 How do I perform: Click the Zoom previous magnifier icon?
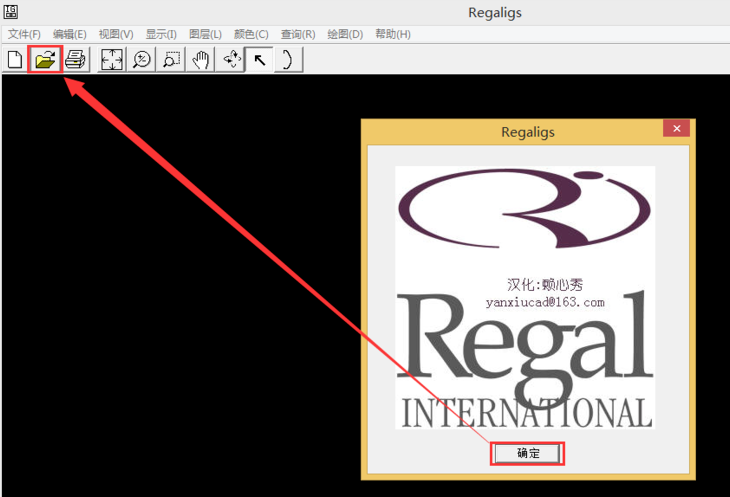click(142, 60)
